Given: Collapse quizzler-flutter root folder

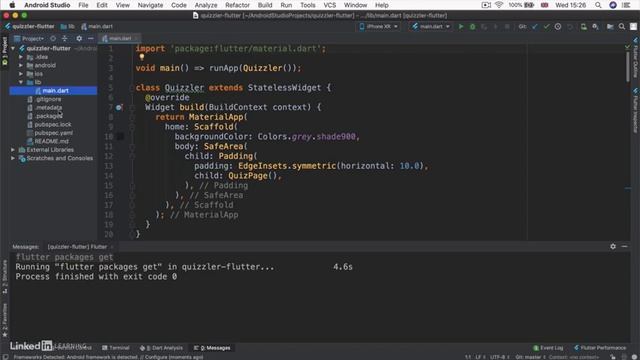Looking at the screenshot, I should (13, 48).
